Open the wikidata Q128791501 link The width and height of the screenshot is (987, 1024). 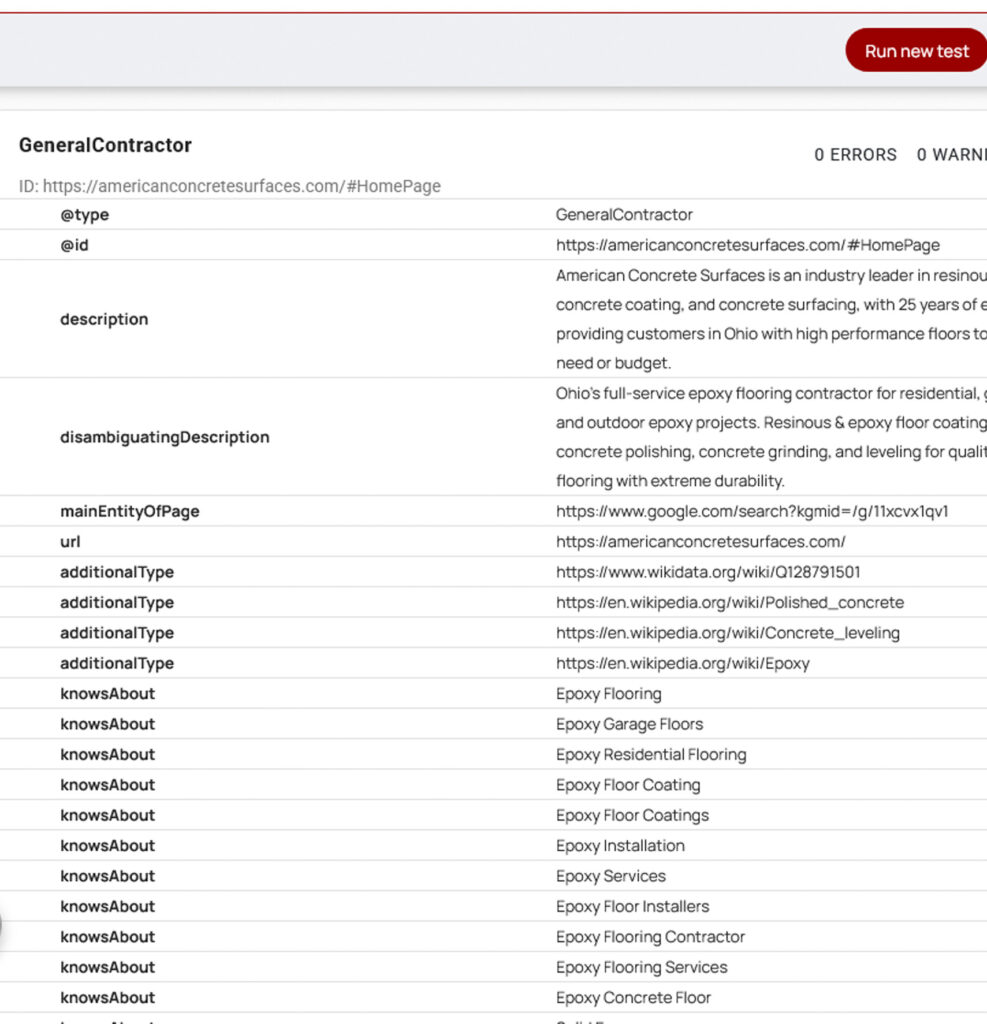pyautogui.click(x=708, y=572)
